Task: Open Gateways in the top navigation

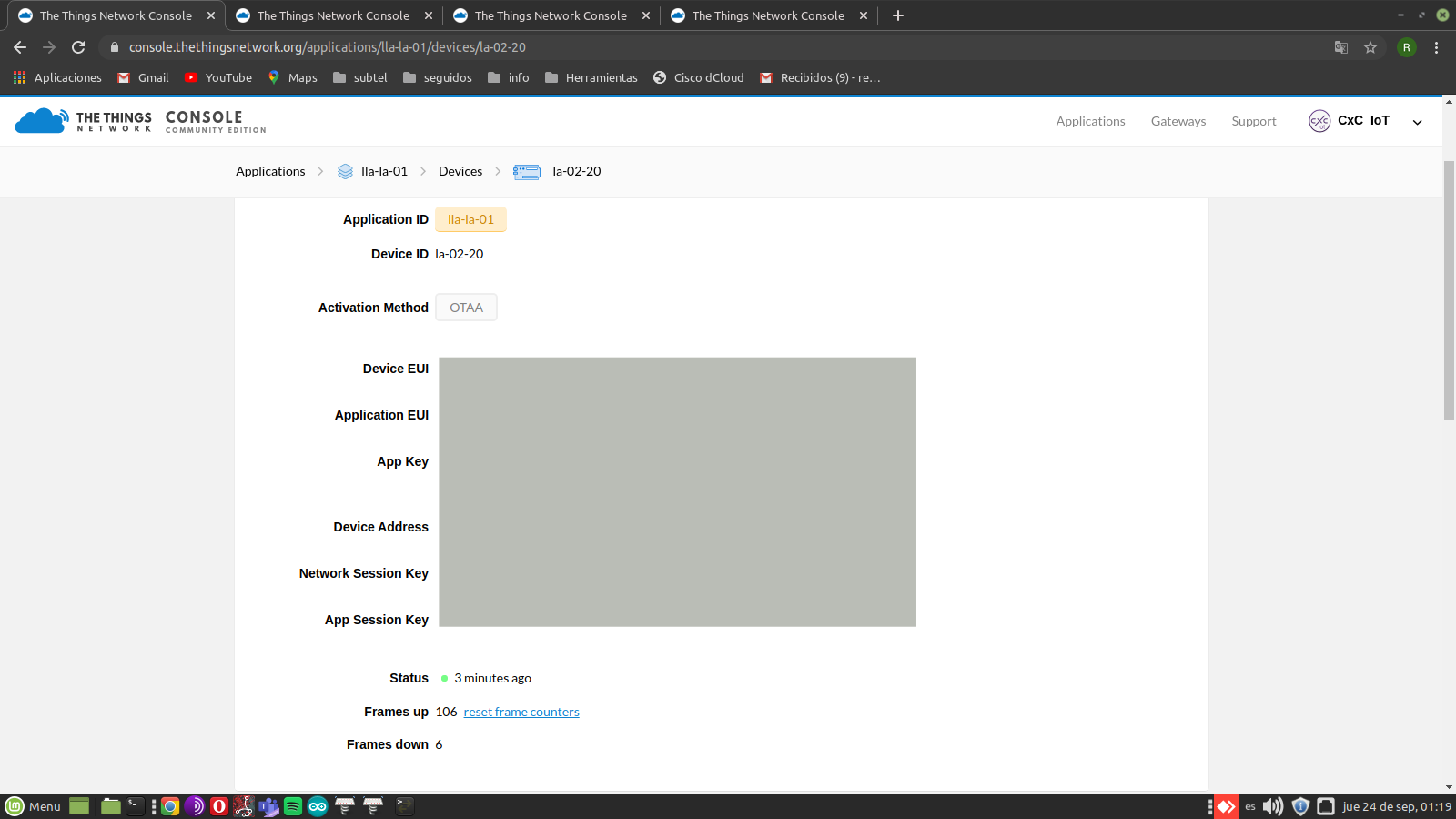Action: (1178, 121)
